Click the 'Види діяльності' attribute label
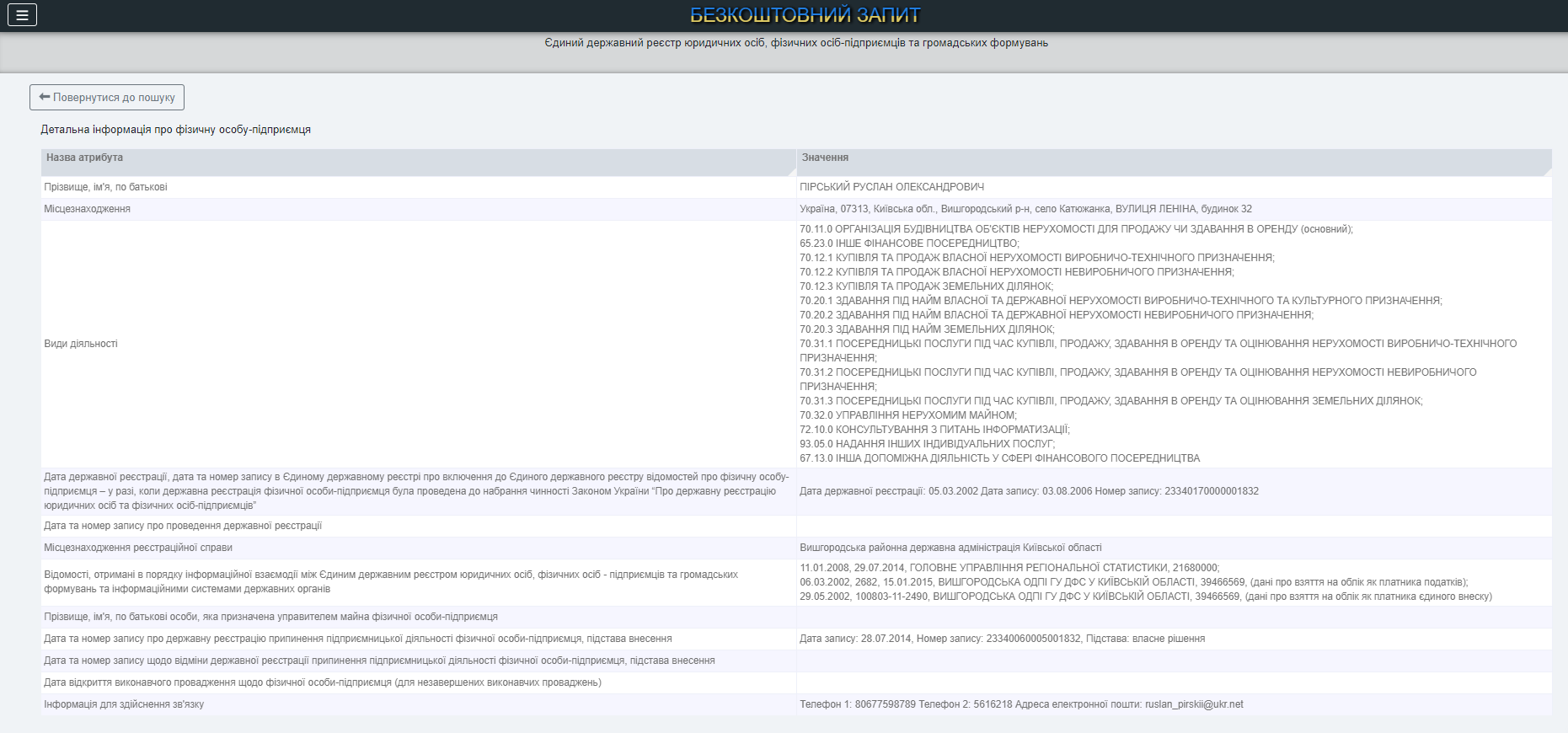The width and height of the screenshot is (1568, 733). (x=81, y=344)
